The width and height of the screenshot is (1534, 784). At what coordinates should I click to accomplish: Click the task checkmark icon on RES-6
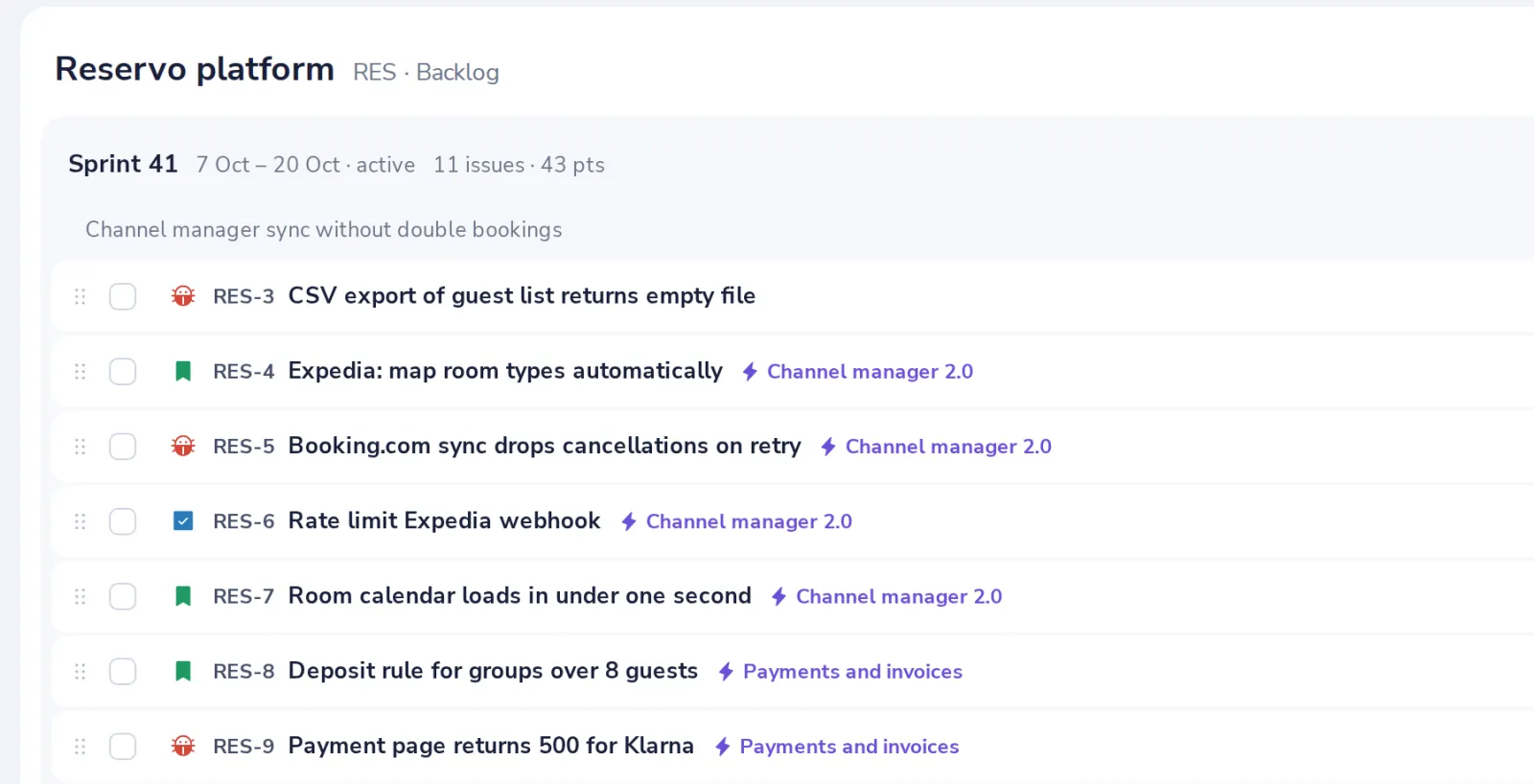[x=183, y=520]
